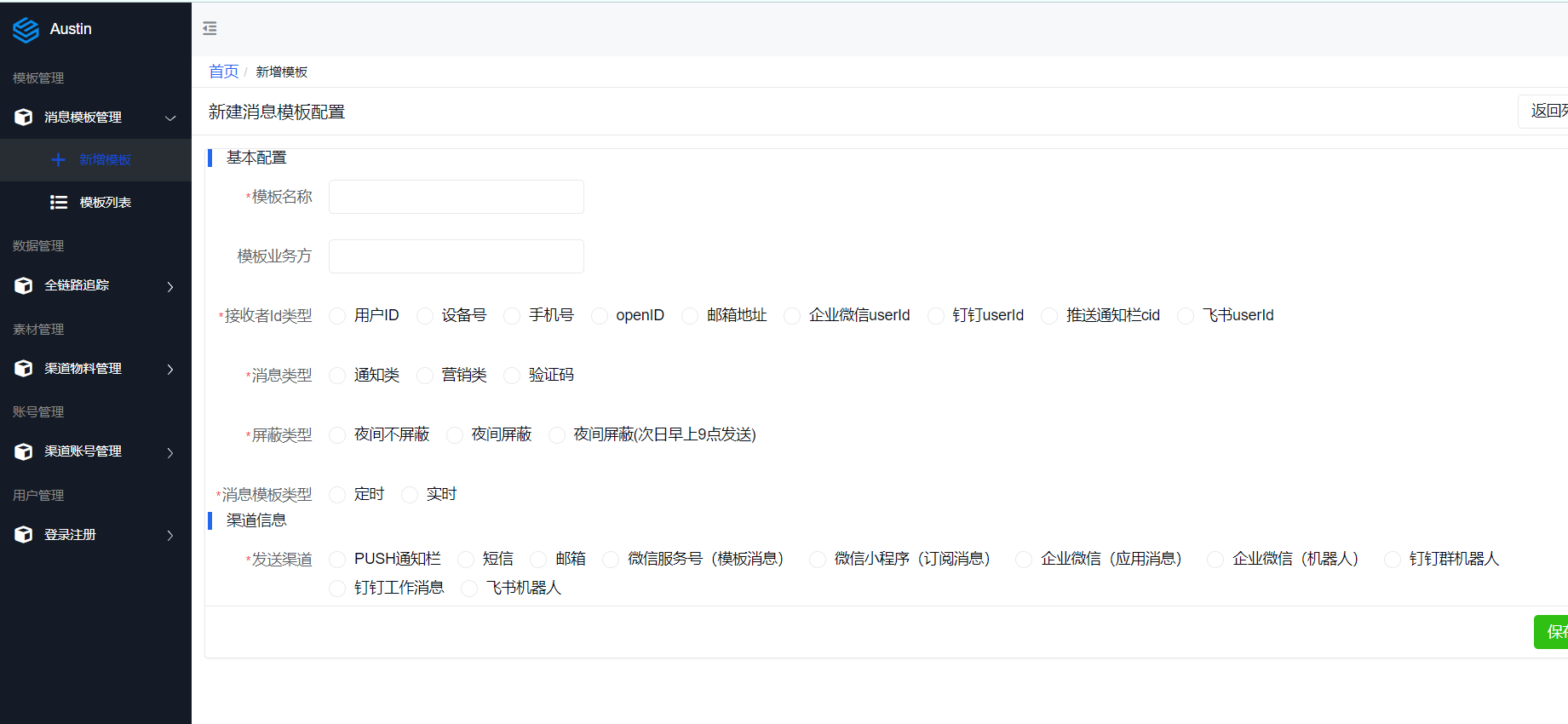Choose 夜间不屏蔽 shield type
Screen dimensions: 1568x724
(337, 435)
